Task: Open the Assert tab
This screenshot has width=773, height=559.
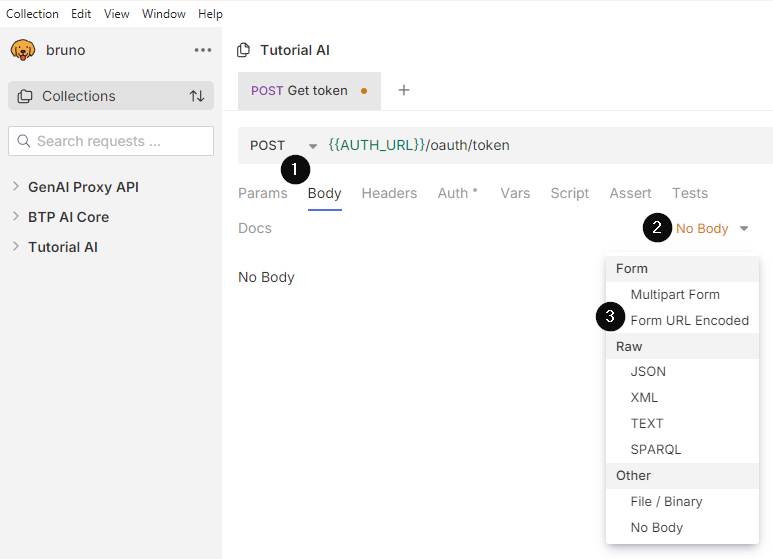Action: pos(630,193)
